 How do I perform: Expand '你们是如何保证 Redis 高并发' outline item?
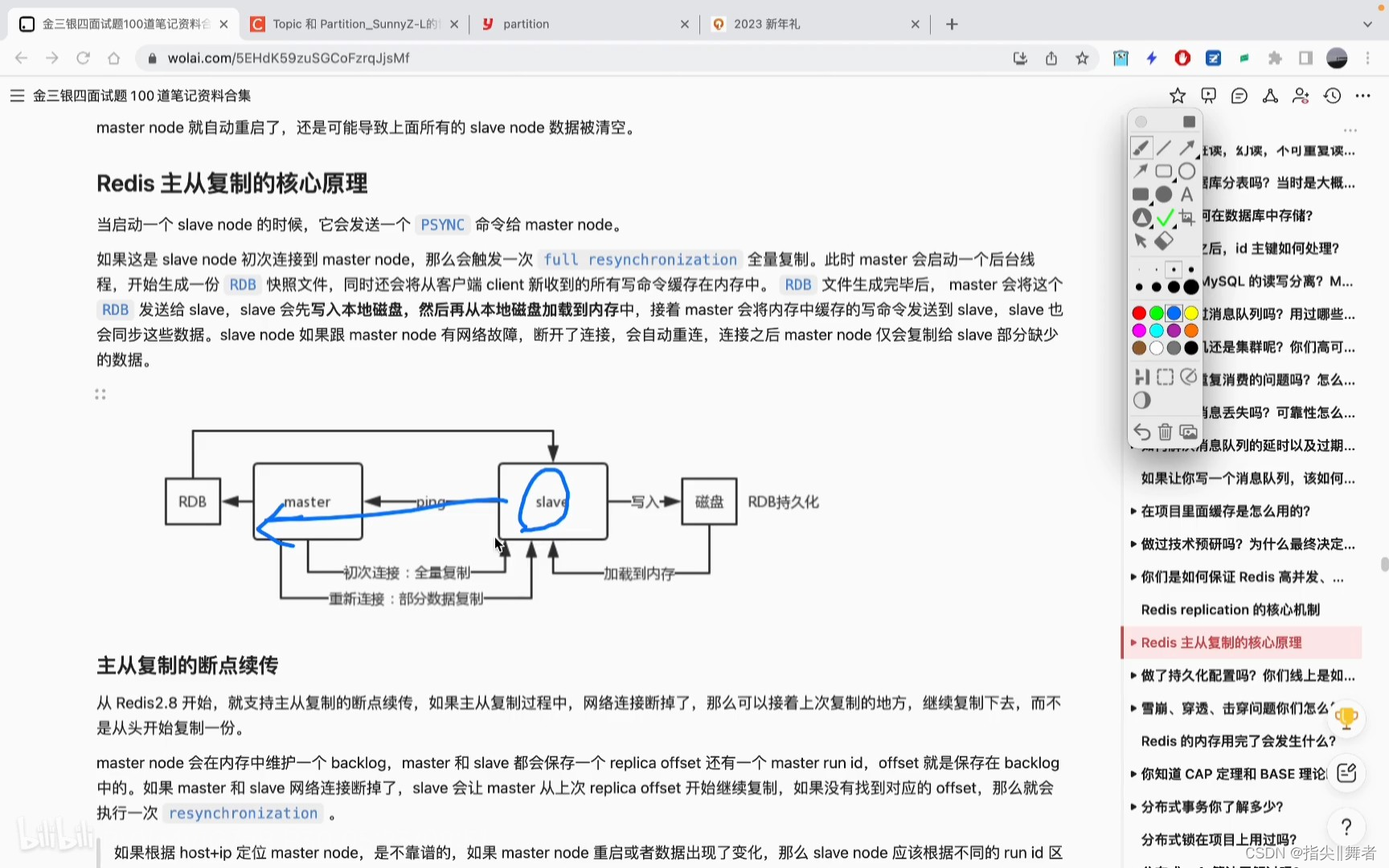pos(1133,577)
